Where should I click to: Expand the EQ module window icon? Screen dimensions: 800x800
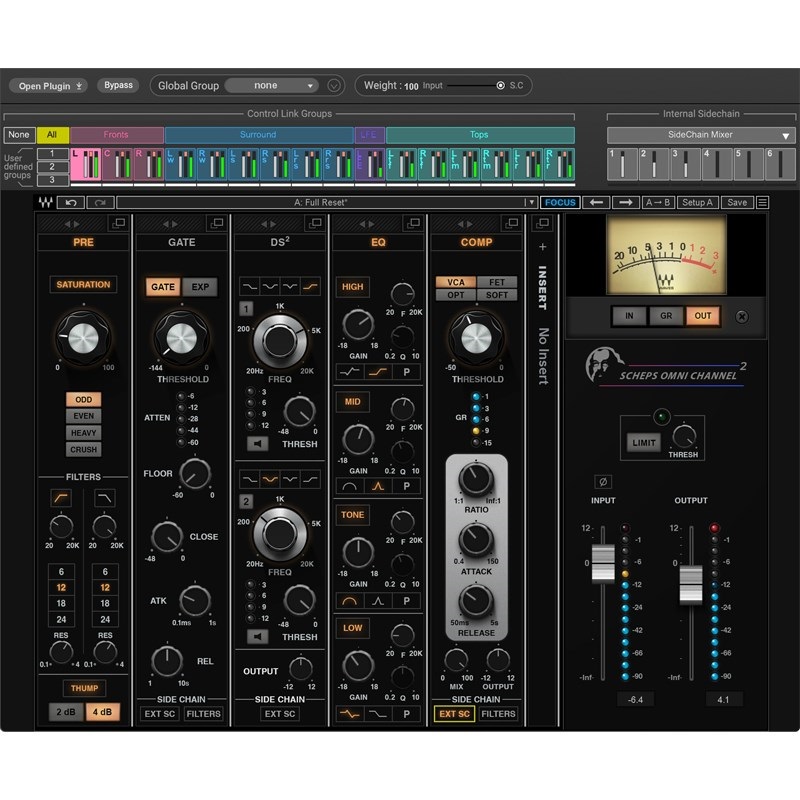click(x=414, y=223)
